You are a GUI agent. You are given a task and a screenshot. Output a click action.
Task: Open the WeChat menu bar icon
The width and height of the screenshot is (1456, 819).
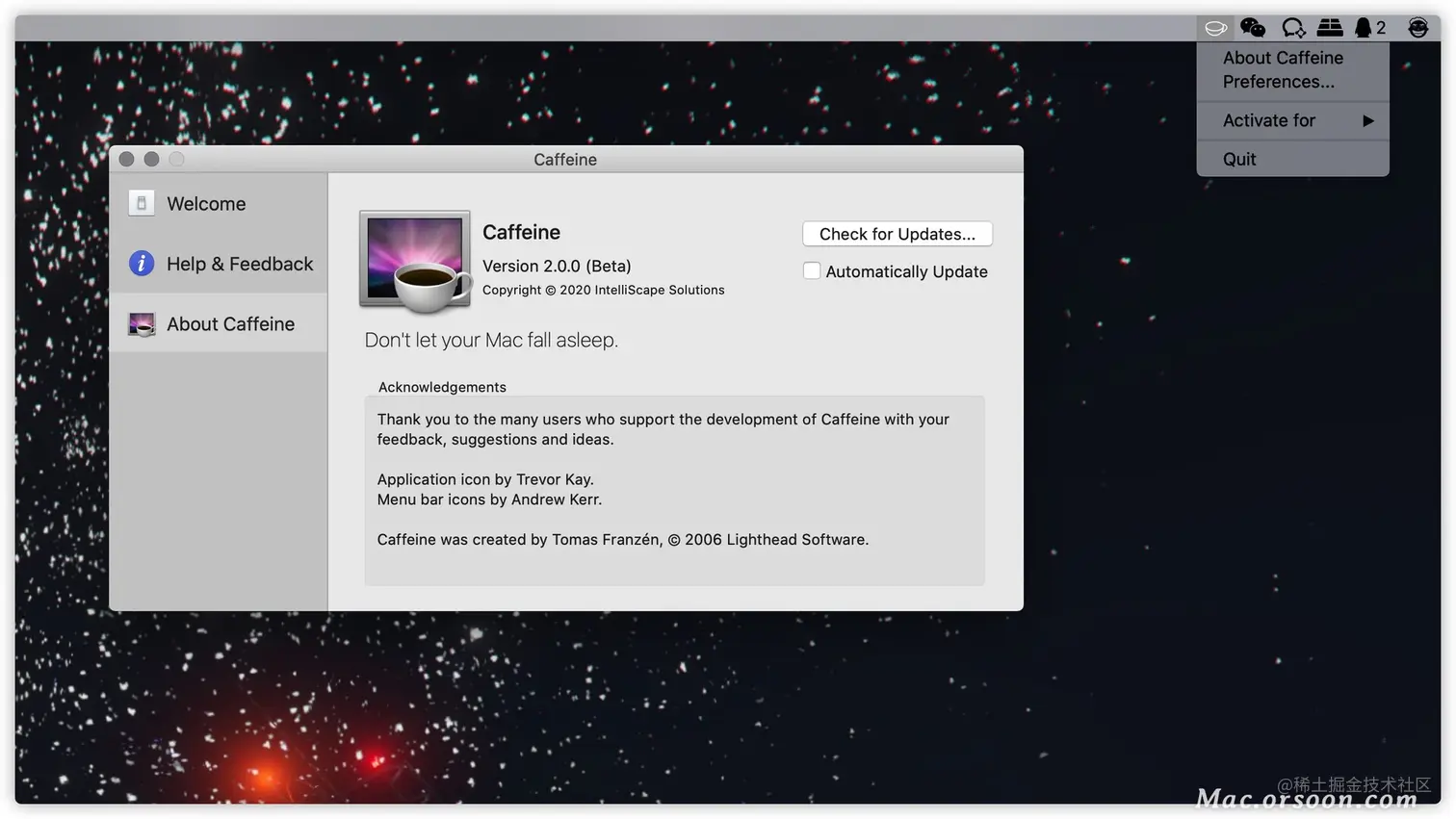tap(1253, 28)
